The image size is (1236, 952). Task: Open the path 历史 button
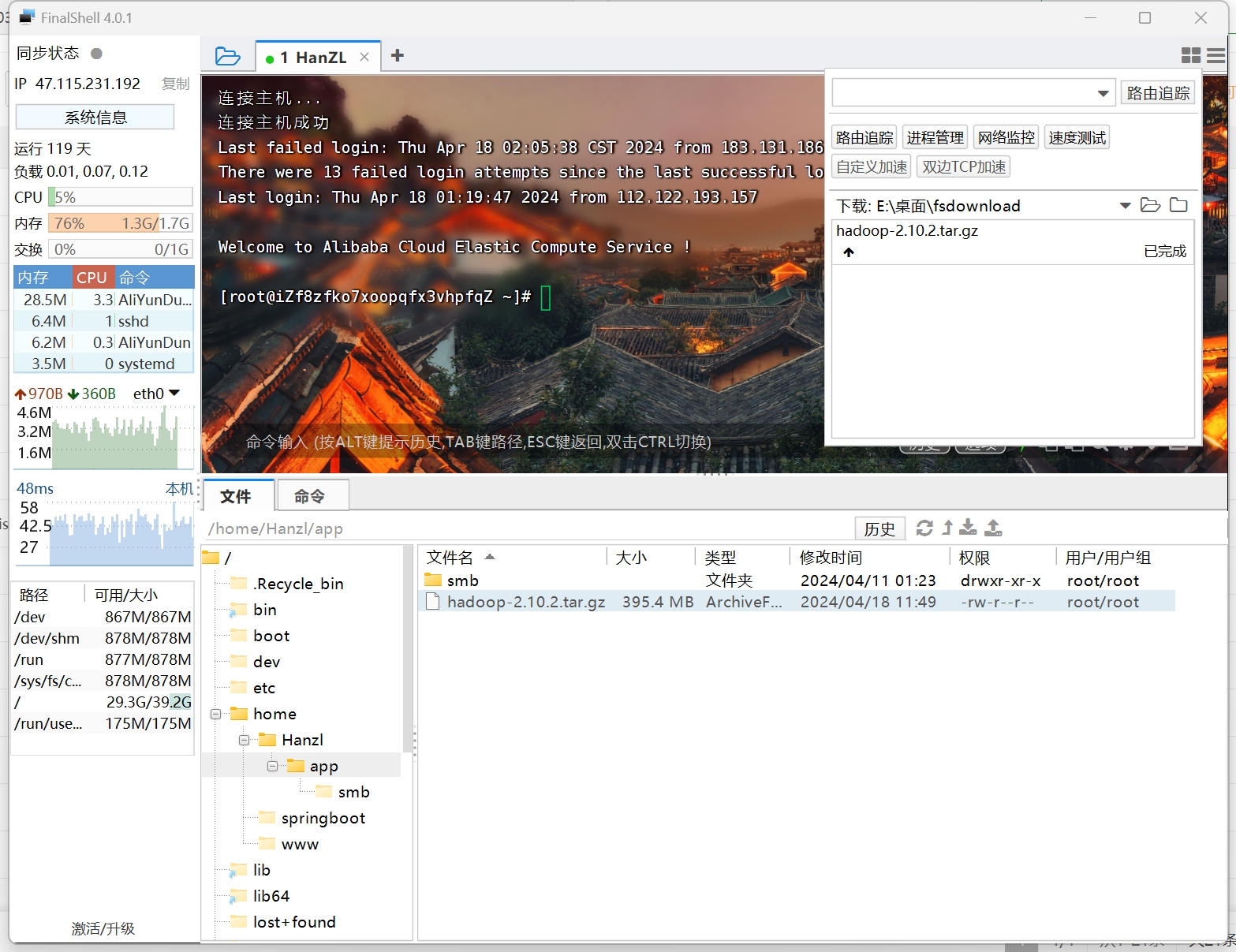(879, 528)
